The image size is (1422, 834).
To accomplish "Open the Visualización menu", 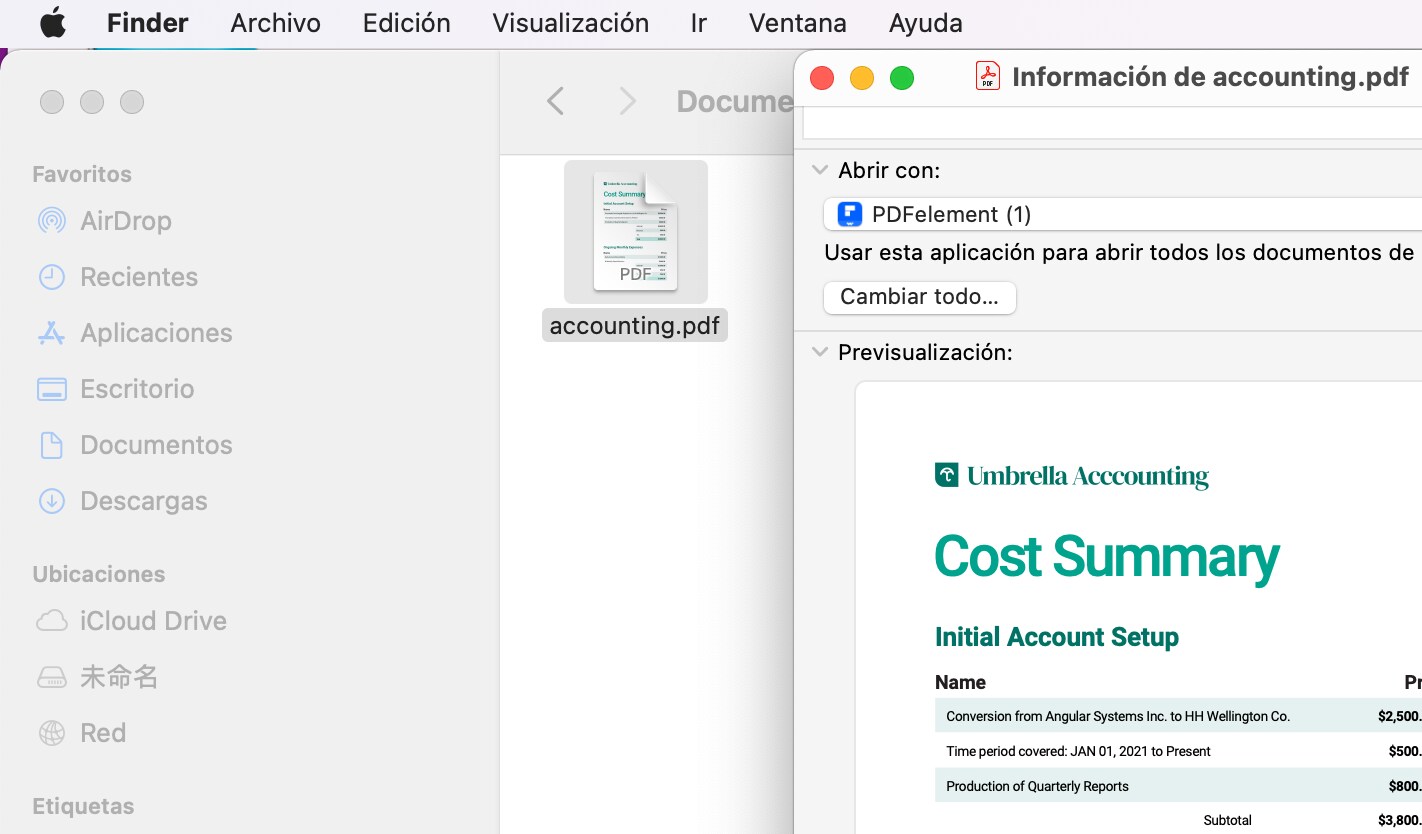I will click(x=570, y=23).
